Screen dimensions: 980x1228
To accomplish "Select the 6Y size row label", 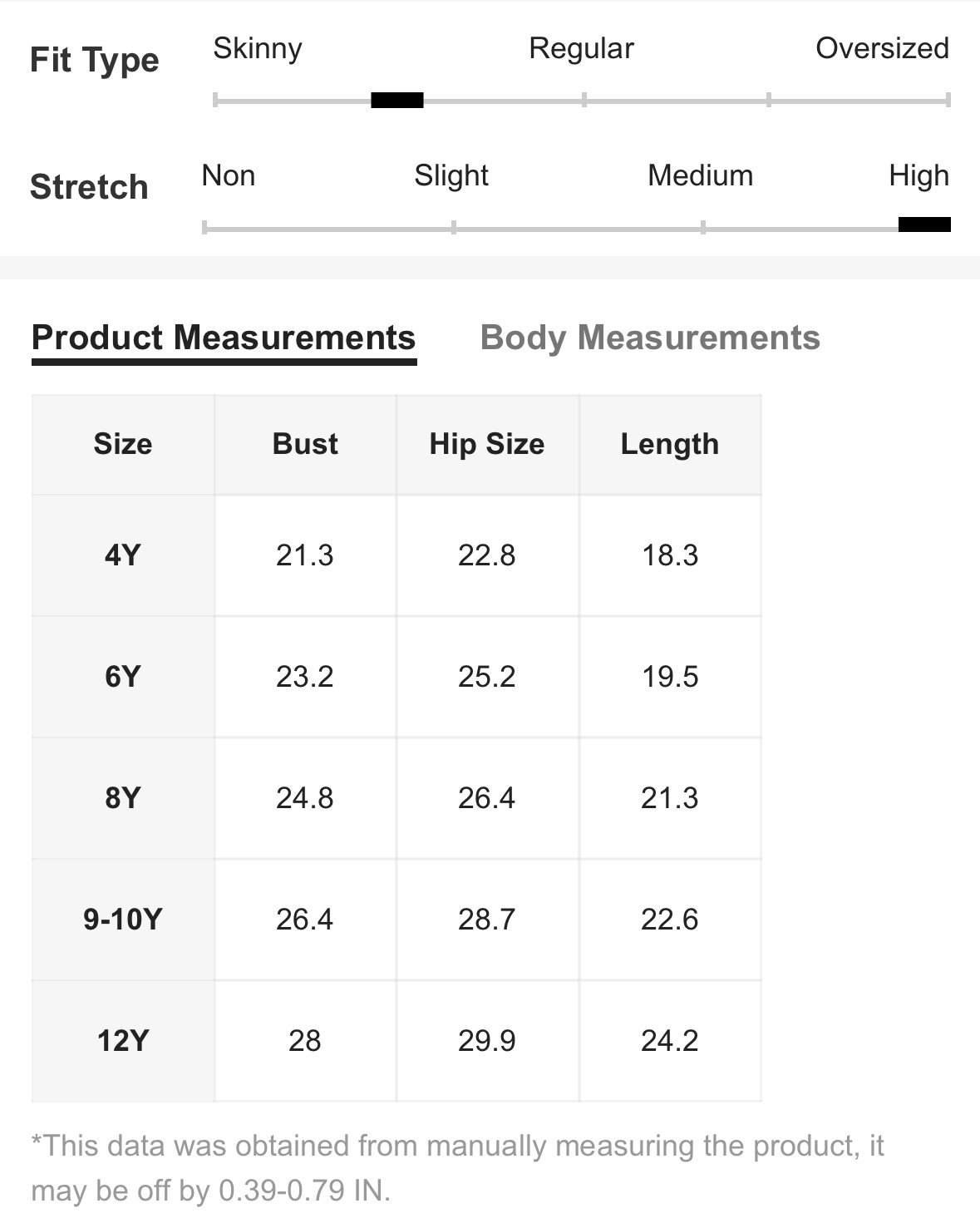I will (x=123, y=676).
